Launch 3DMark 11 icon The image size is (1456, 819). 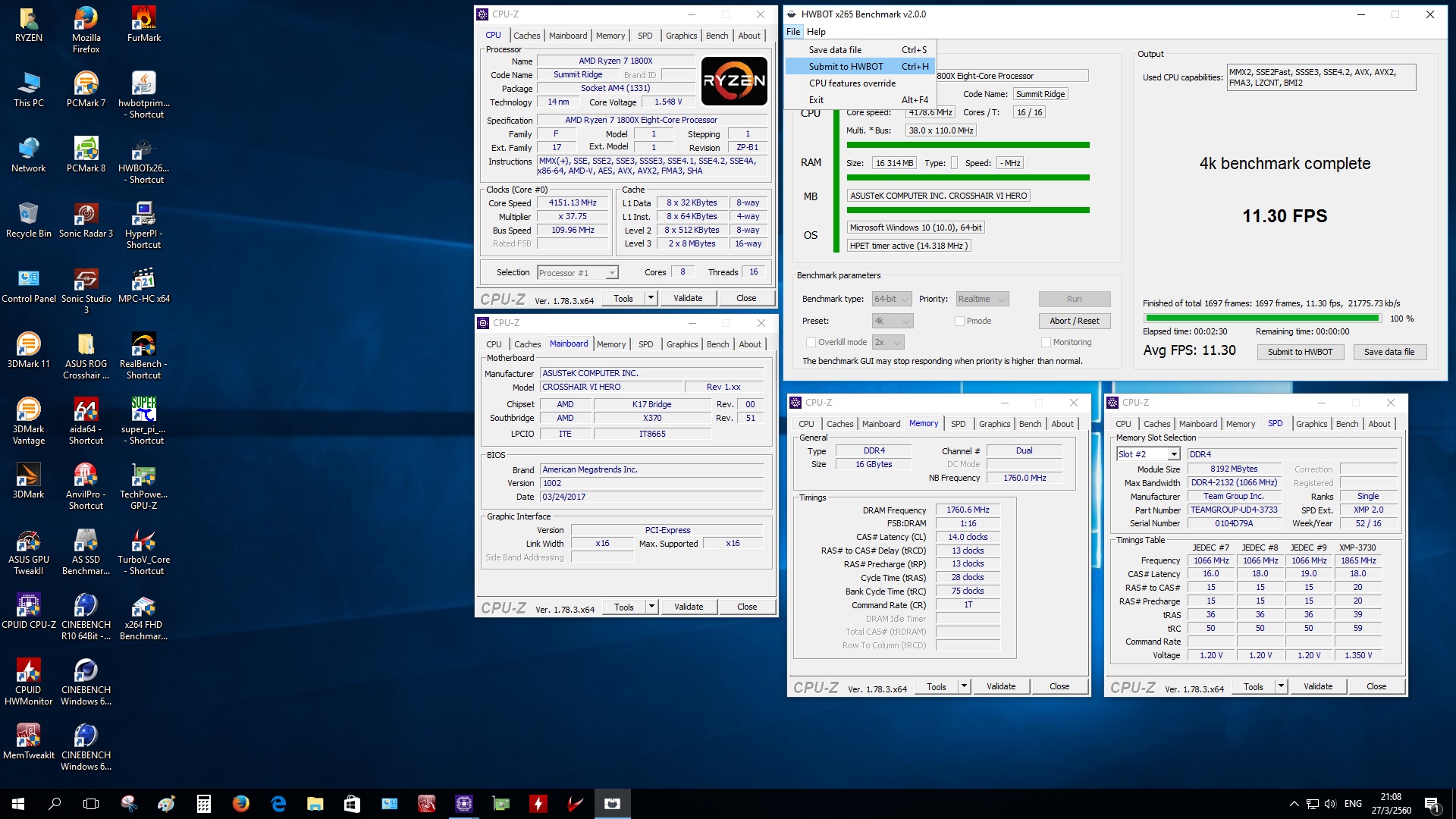point(29,350)
